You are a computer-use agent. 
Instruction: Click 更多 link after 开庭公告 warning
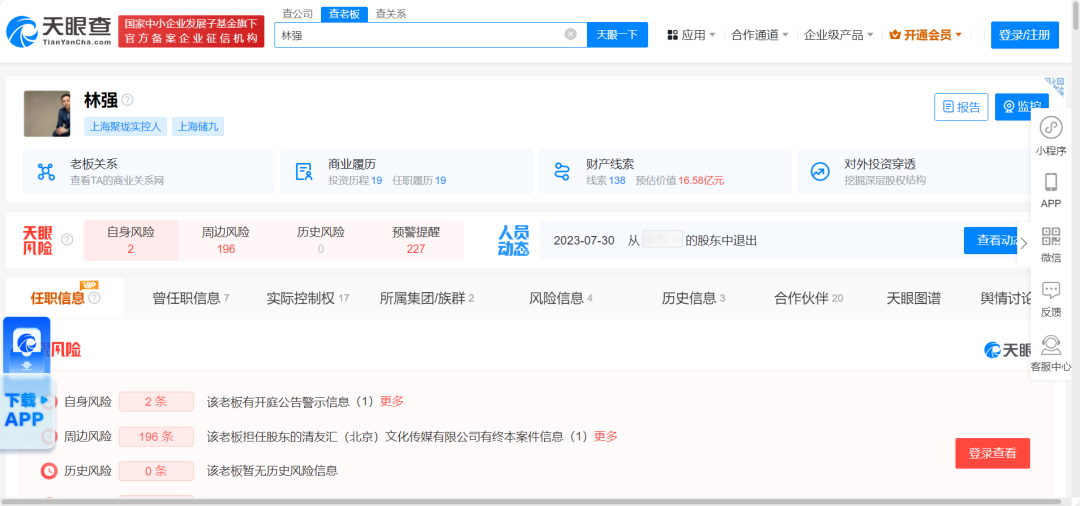tap(392, 401)
